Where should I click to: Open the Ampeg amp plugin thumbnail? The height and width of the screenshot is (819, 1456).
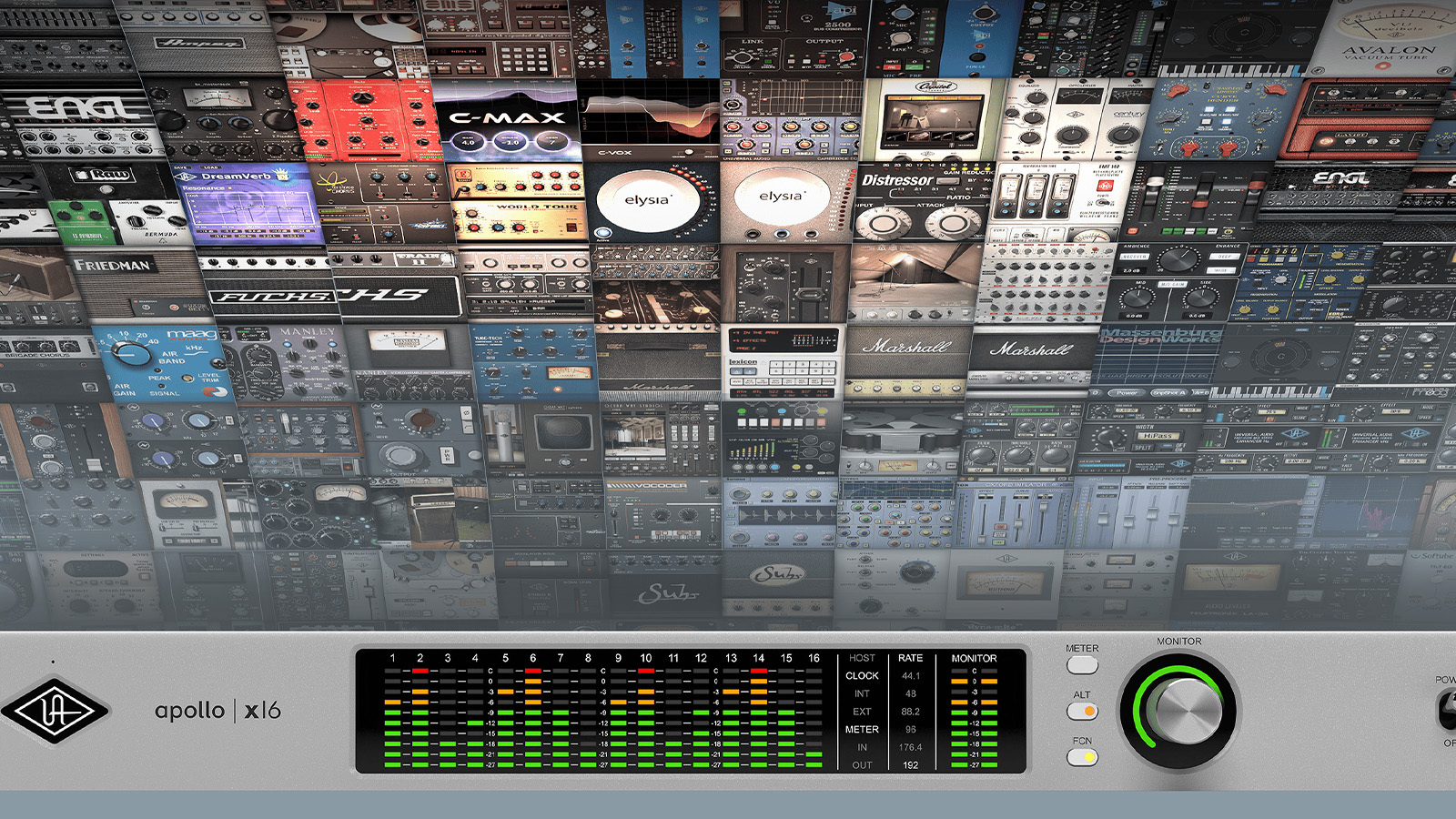point(198,40)
